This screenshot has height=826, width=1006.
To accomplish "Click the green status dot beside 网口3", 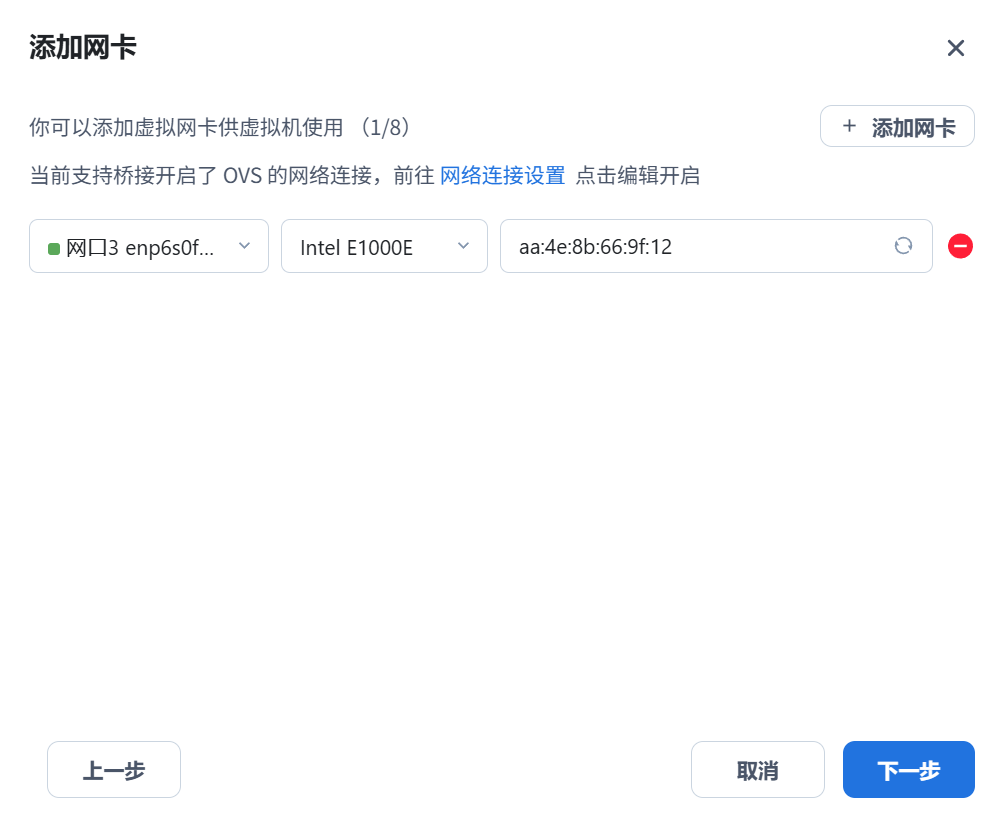I will pyautogui.click(x=52, y=246).
